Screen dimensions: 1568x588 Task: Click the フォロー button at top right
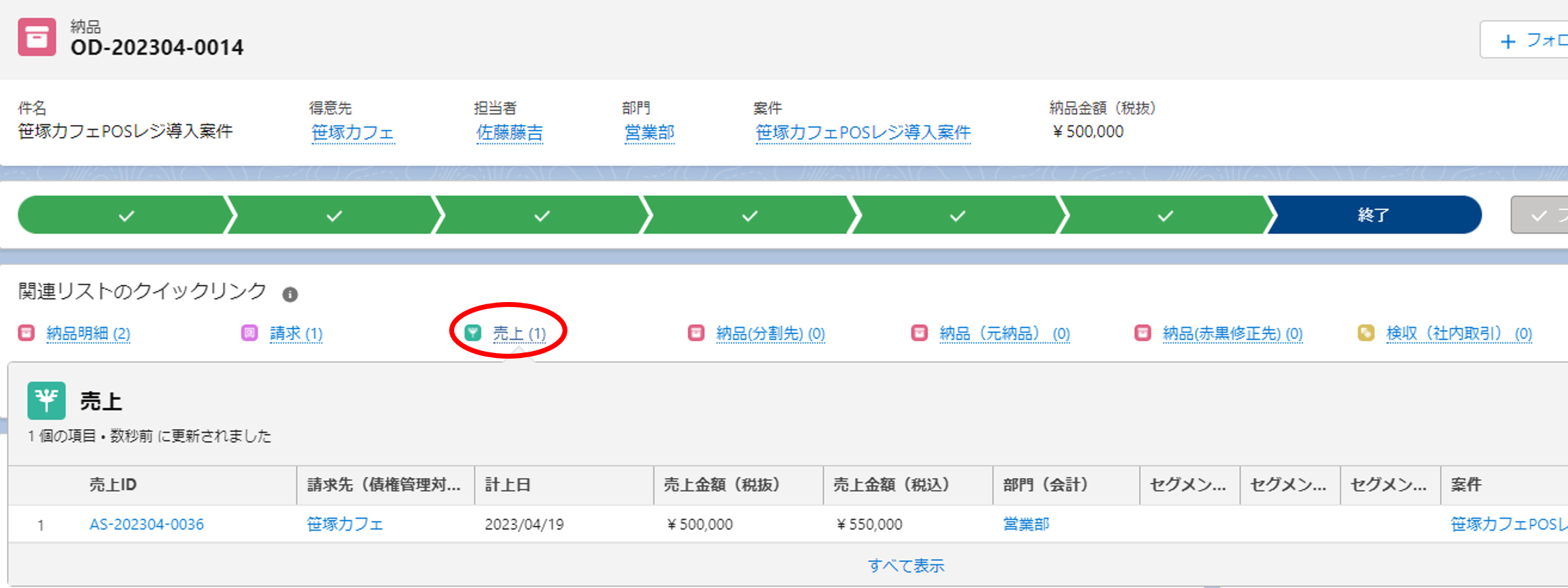(1525, 41)
